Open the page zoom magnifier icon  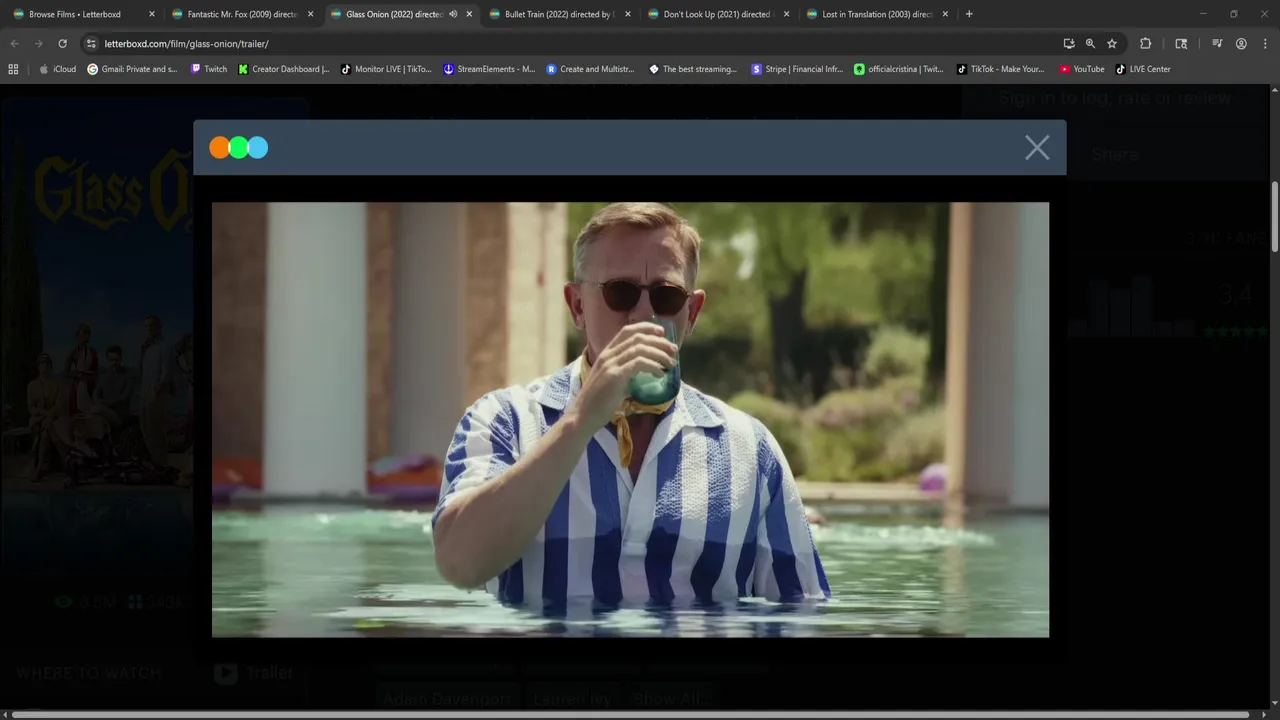(1090, 44)
